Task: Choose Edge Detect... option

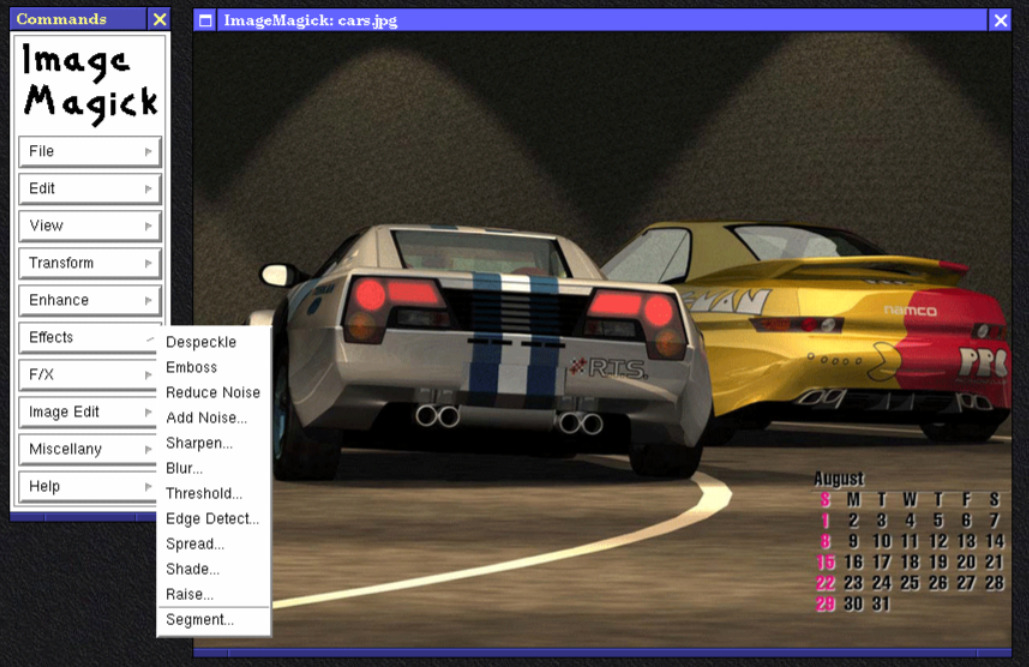Action: [214, 519]
